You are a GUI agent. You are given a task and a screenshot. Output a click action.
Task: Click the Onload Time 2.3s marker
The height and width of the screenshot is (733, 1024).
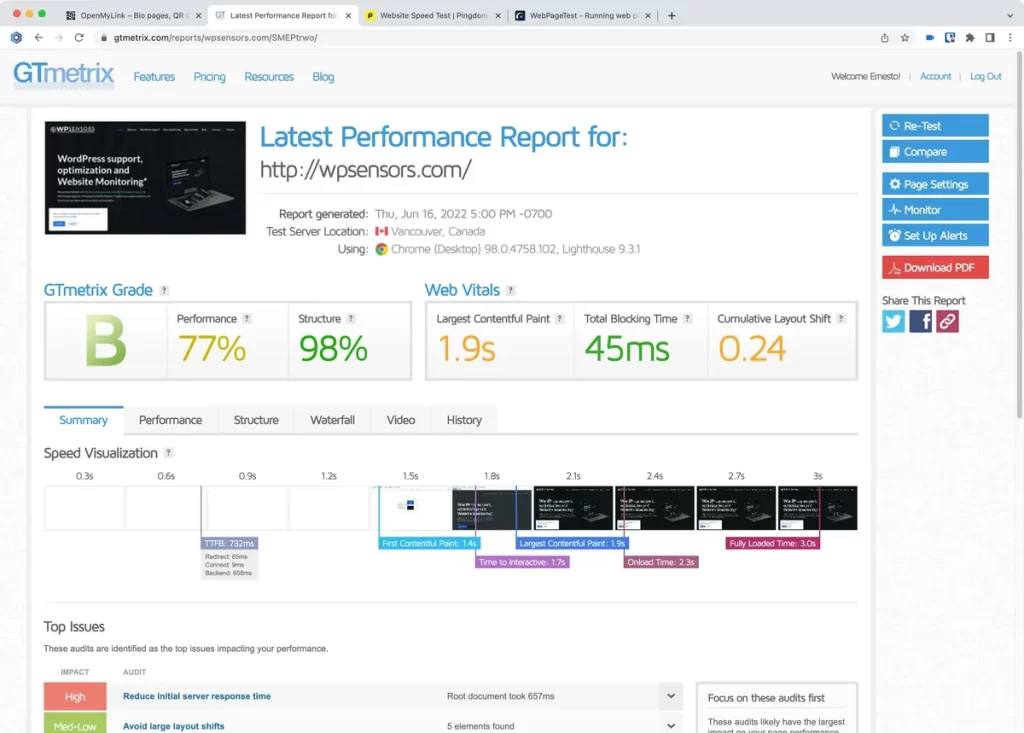(x=660, y=562)
